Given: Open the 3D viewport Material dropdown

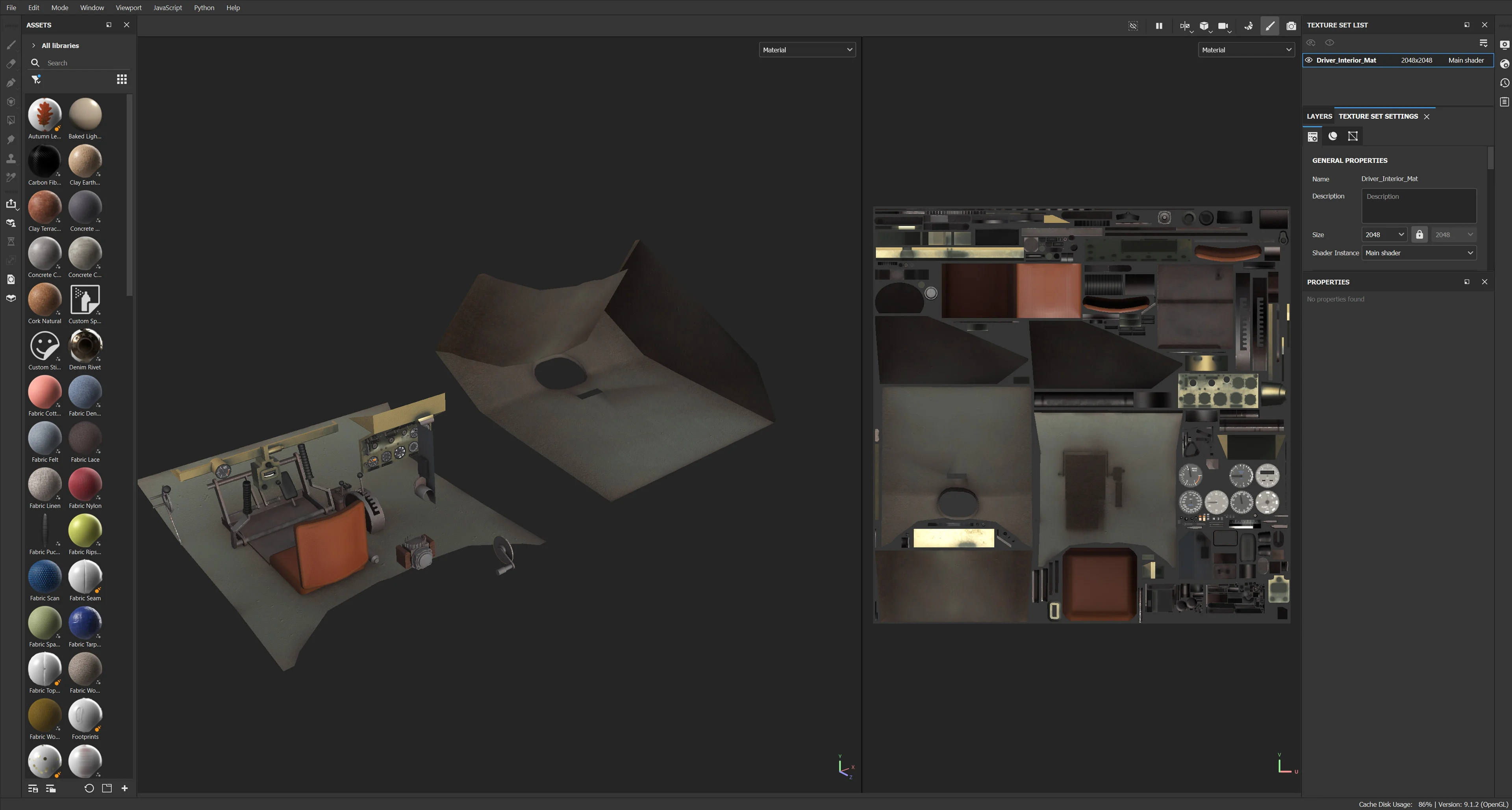Looking at the screenshot, I should pyautogui.click(x=807, y=50).
